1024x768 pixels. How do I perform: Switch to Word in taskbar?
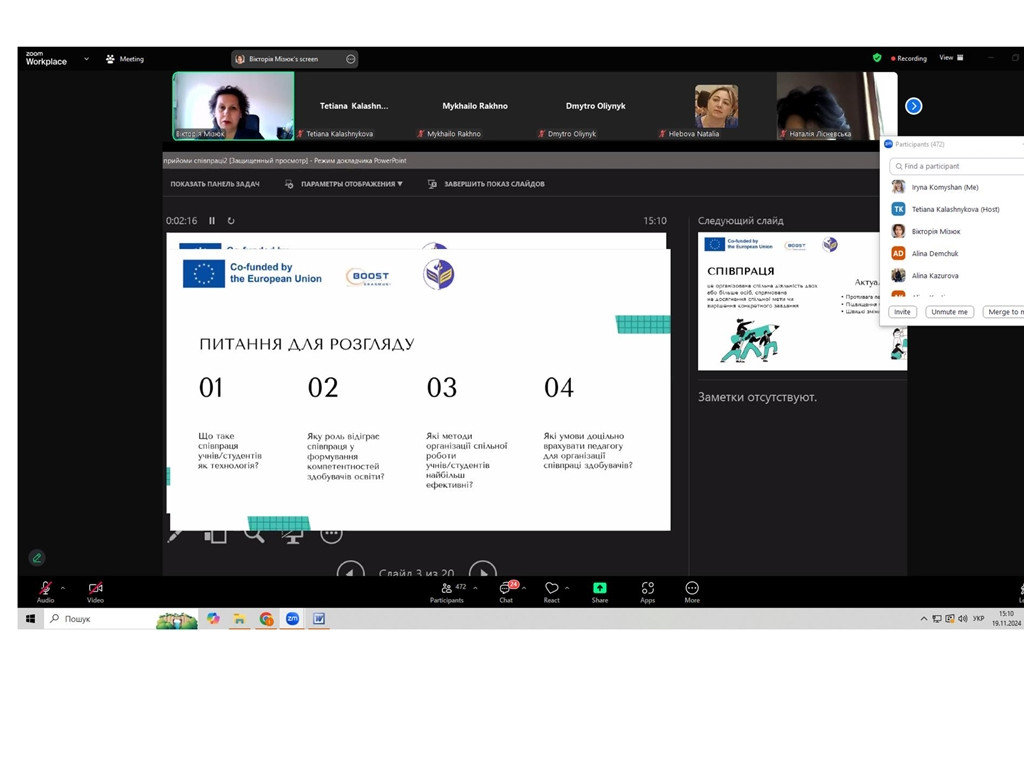(x=319, y=618)
